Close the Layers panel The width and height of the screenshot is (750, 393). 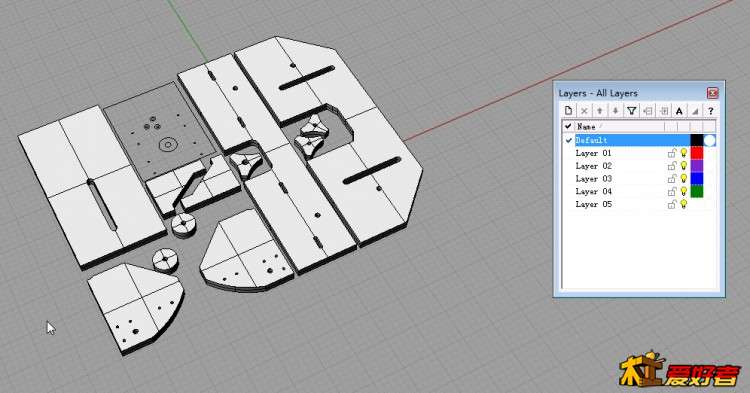[713, 93]
